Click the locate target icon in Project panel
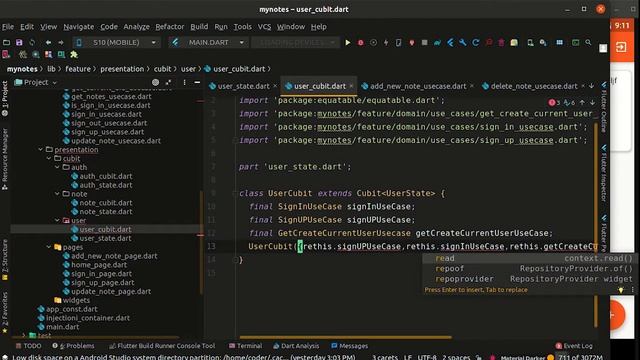This screenshot has height=360, width=640. [x=156, y=82]
